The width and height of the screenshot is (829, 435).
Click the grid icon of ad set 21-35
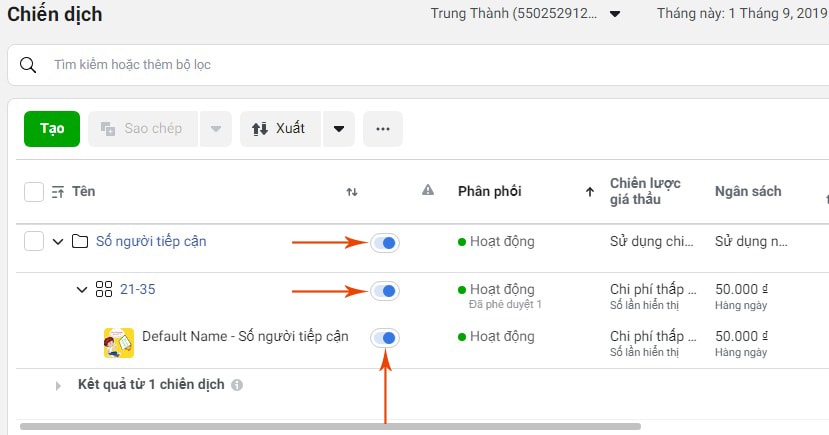(104, 289)
